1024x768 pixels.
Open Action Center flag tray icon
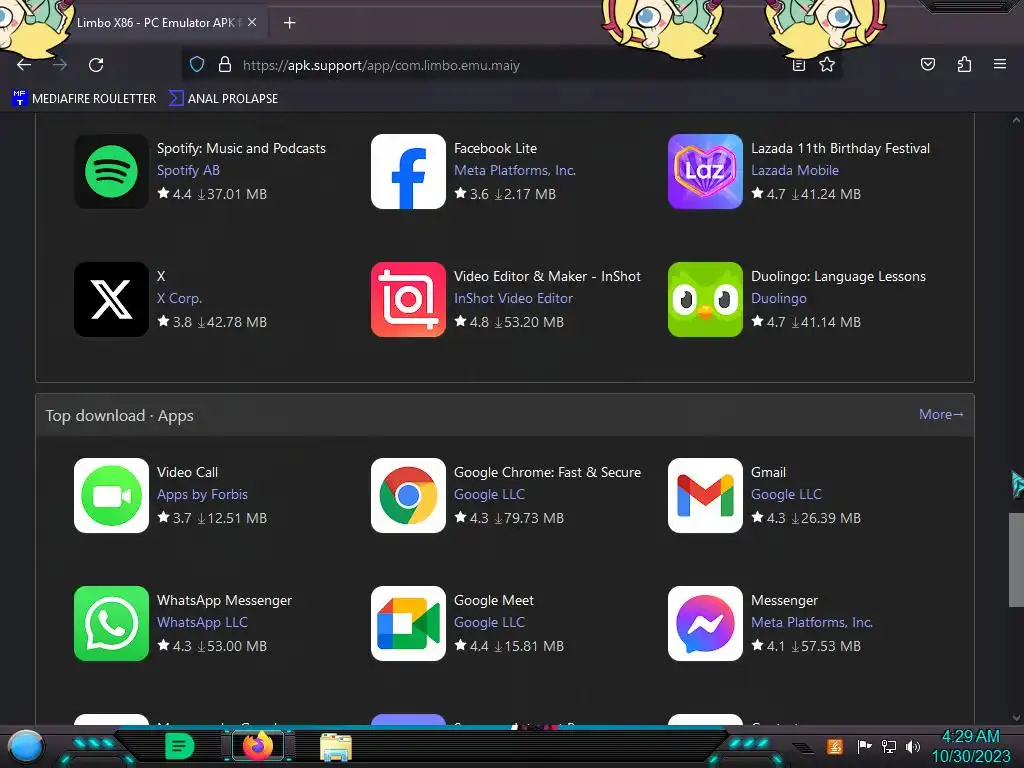pyautogui.click(x=864, y=746)
